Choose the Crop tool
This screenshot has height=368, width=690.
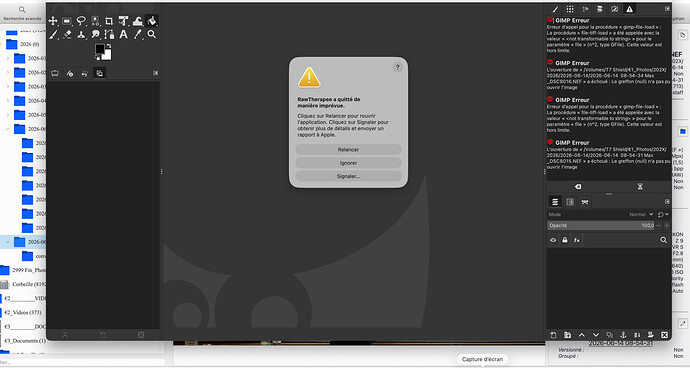tap(109, 21)
